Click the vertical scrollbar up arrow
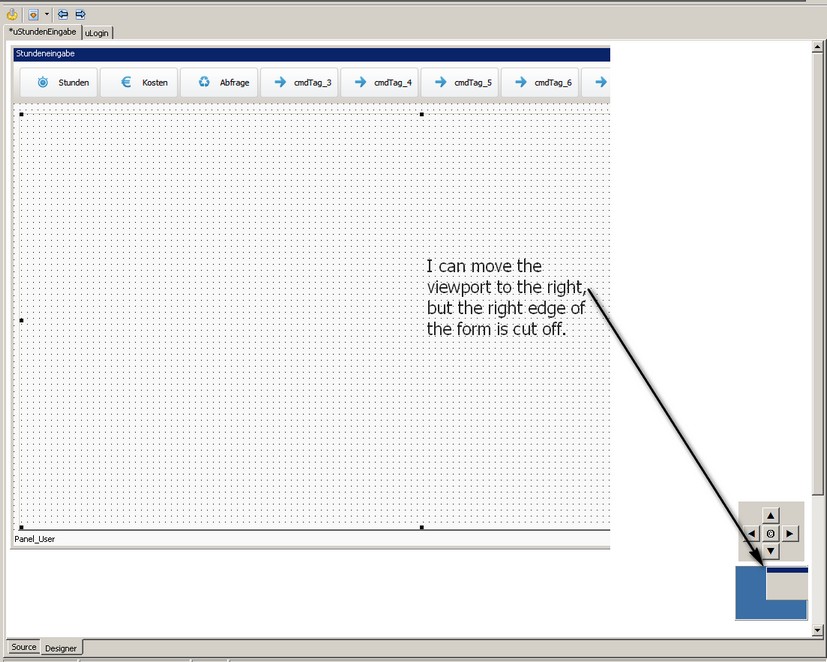Screen dimensions: 827x662 click(x=818, y=47)
